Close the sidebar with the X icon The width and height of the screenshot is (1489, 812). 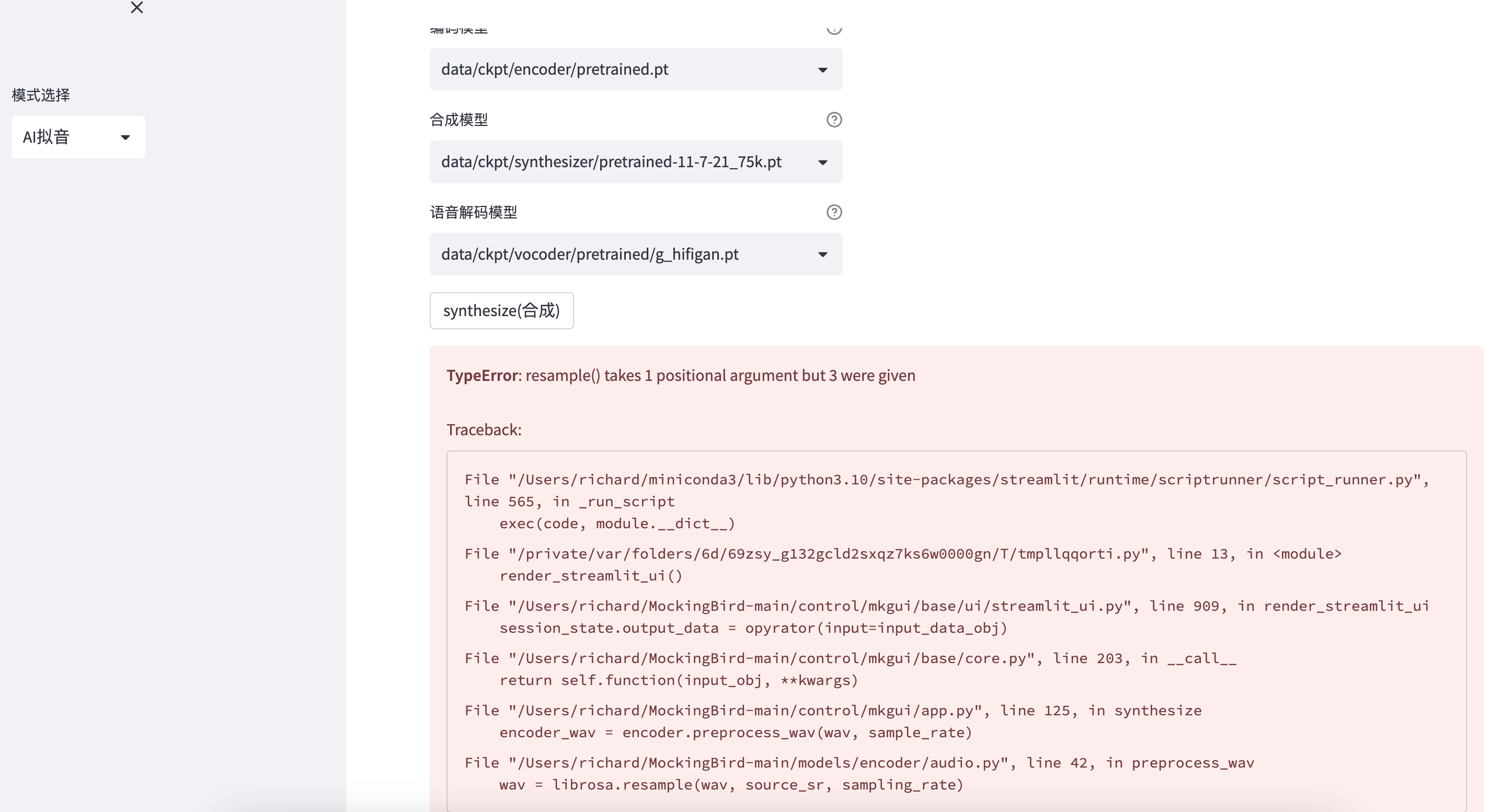coord(136,8)
